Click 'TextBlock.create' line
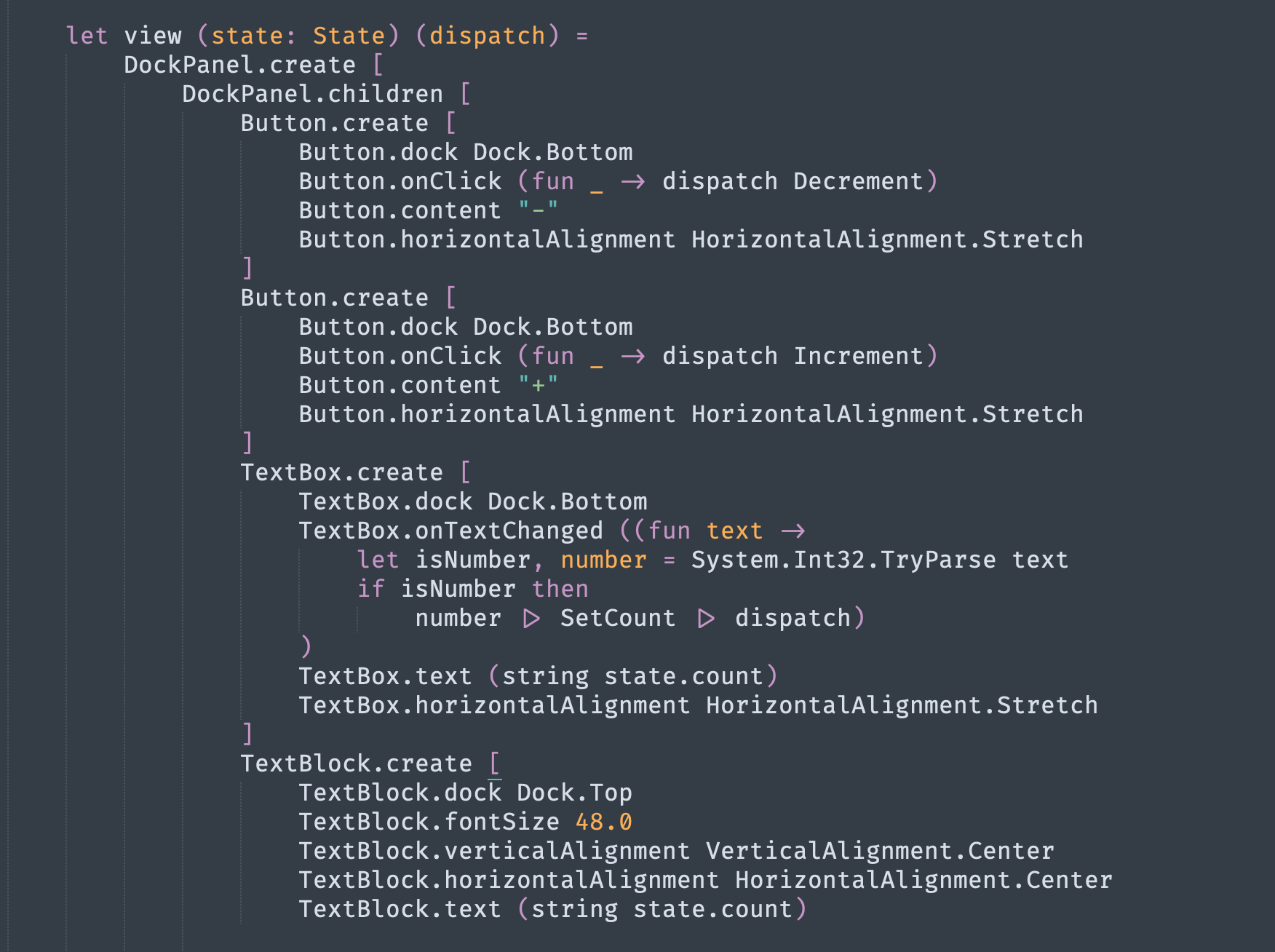Image resolution: width=1275 pixels, height=952 pixels. [x=370, y=763]
